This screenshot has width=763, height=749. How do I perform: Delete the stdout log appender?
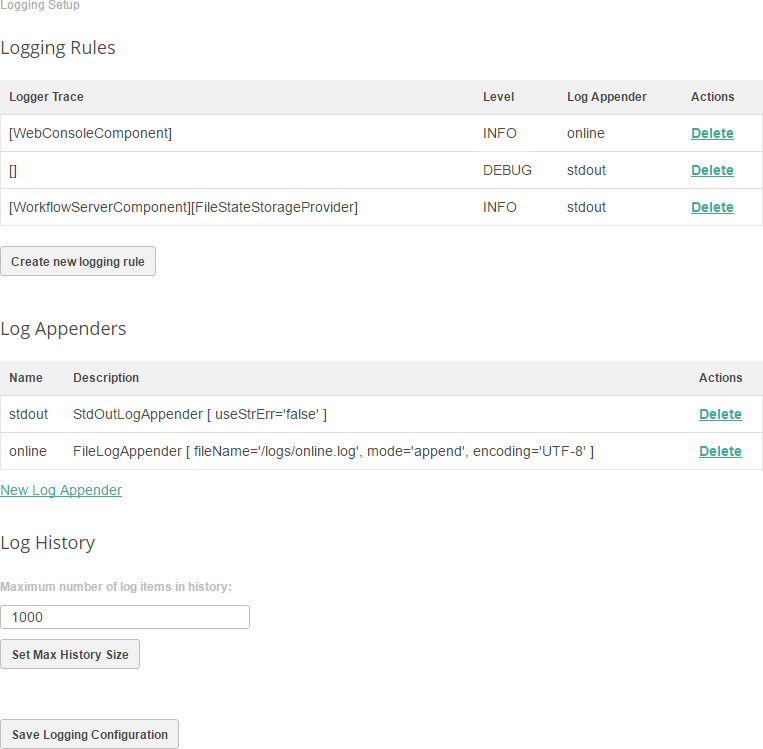[720, 414]
